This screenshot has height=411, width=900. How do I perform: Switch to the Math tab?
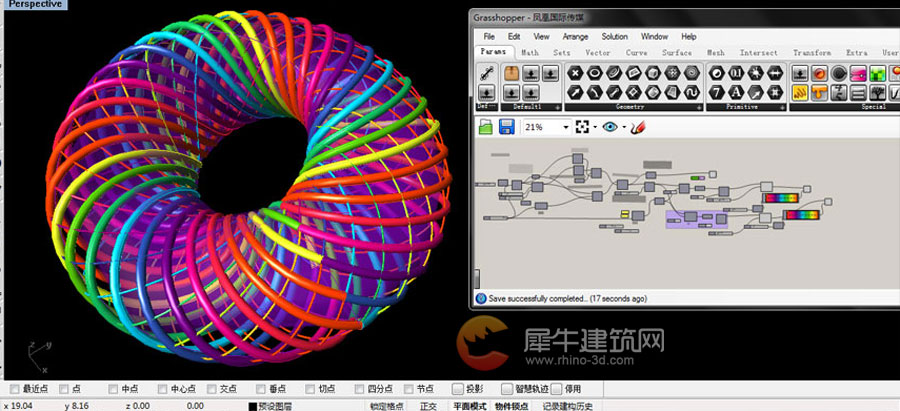coord(530,52)
